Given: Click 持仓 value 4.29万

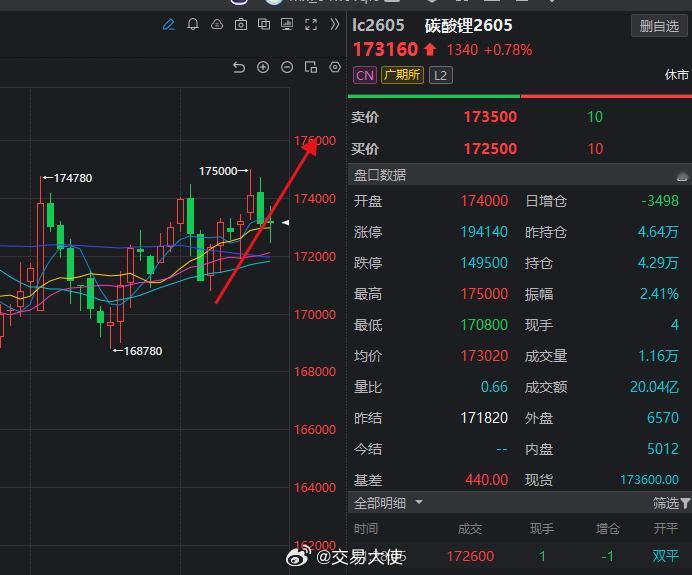Looking at the screenshot, I should [x=658, y=263].
